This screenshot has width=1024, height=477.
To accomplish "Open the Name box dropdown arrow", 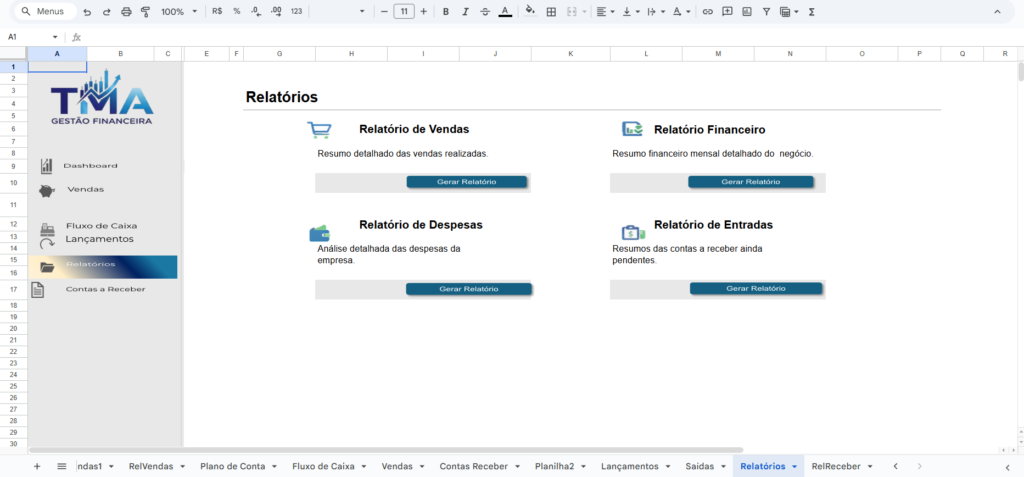I will (55, 37).
